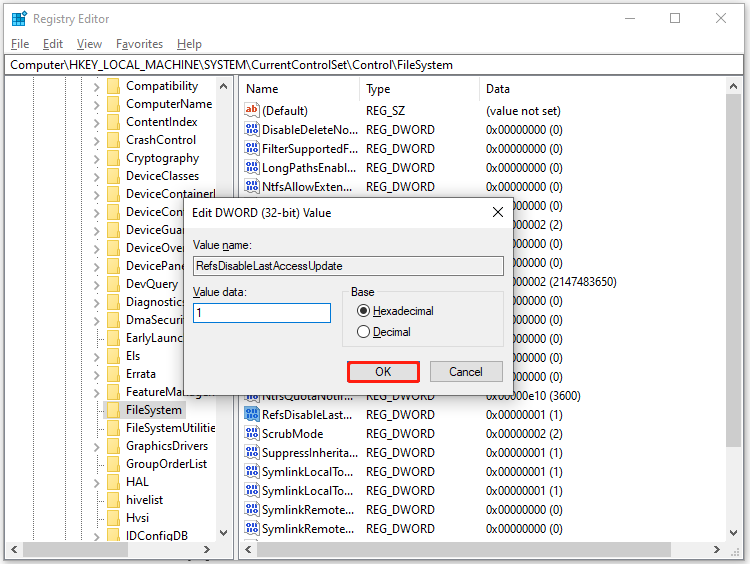Click the values pane vertical scrollbar thumb

click(733, 270)
